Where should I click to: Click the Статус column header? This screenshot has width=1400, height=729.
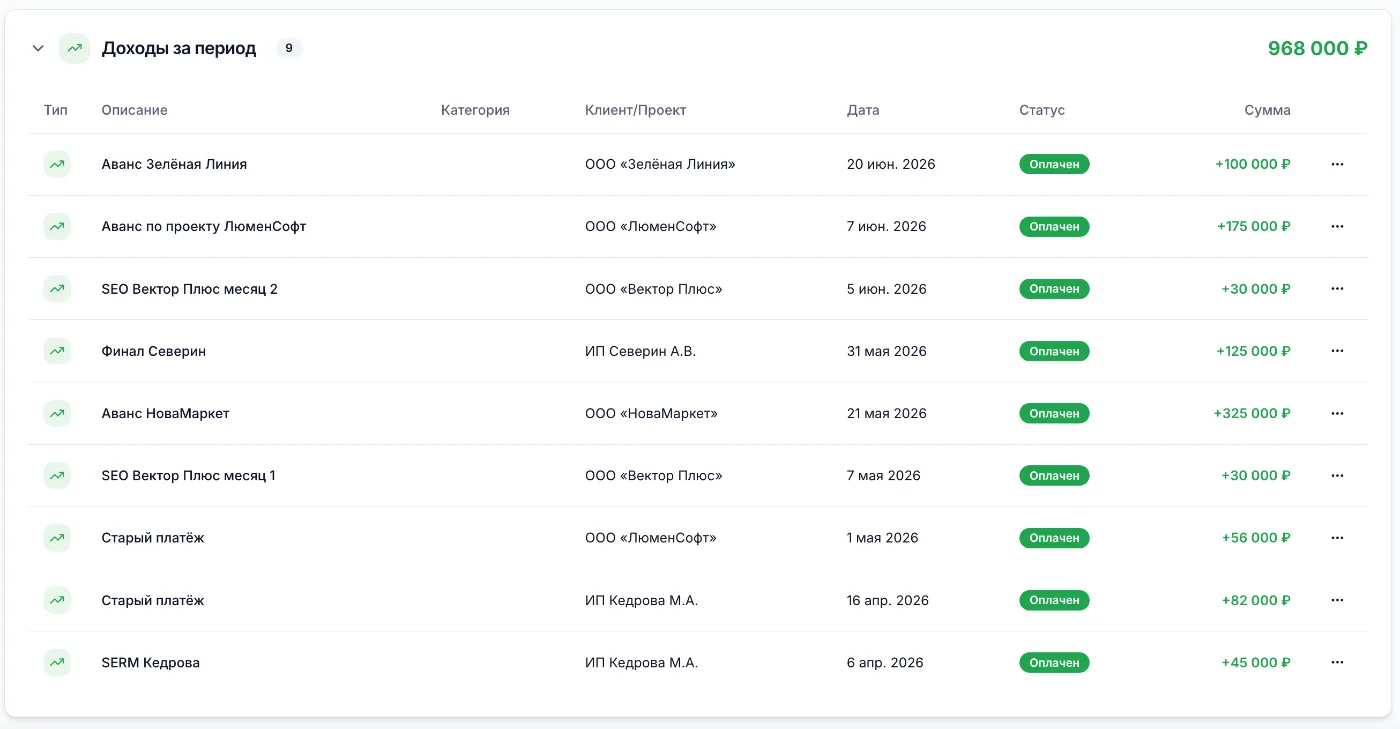point(1042,110)
